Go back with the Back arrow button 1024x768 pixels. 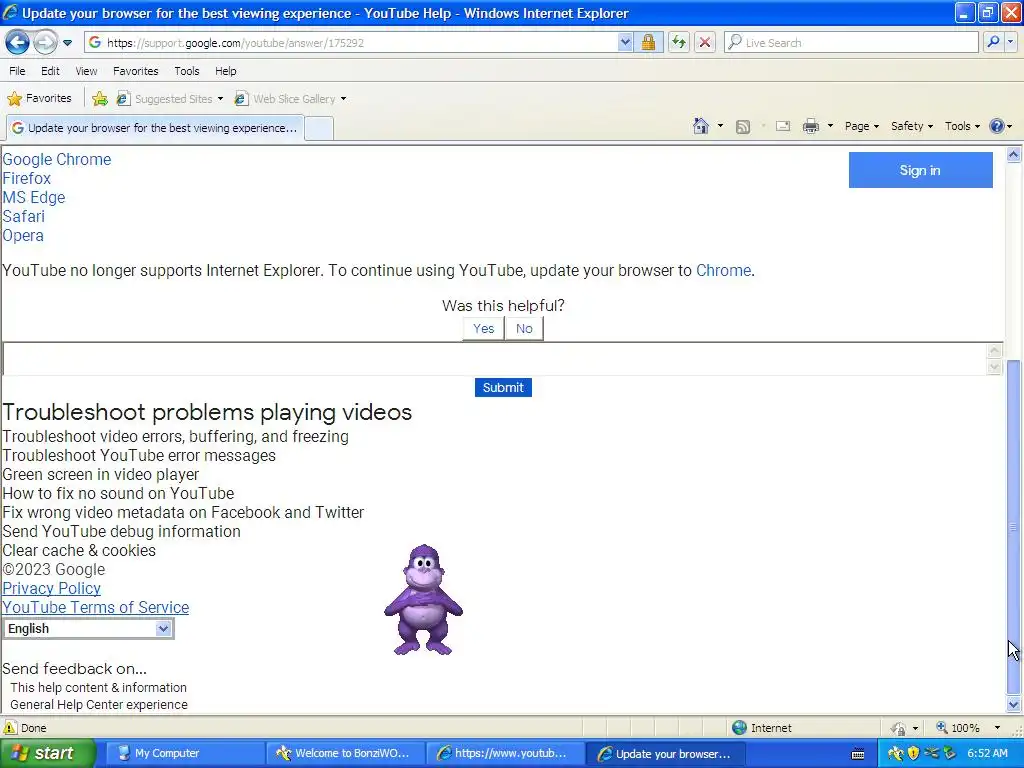[x=17, y=42]
